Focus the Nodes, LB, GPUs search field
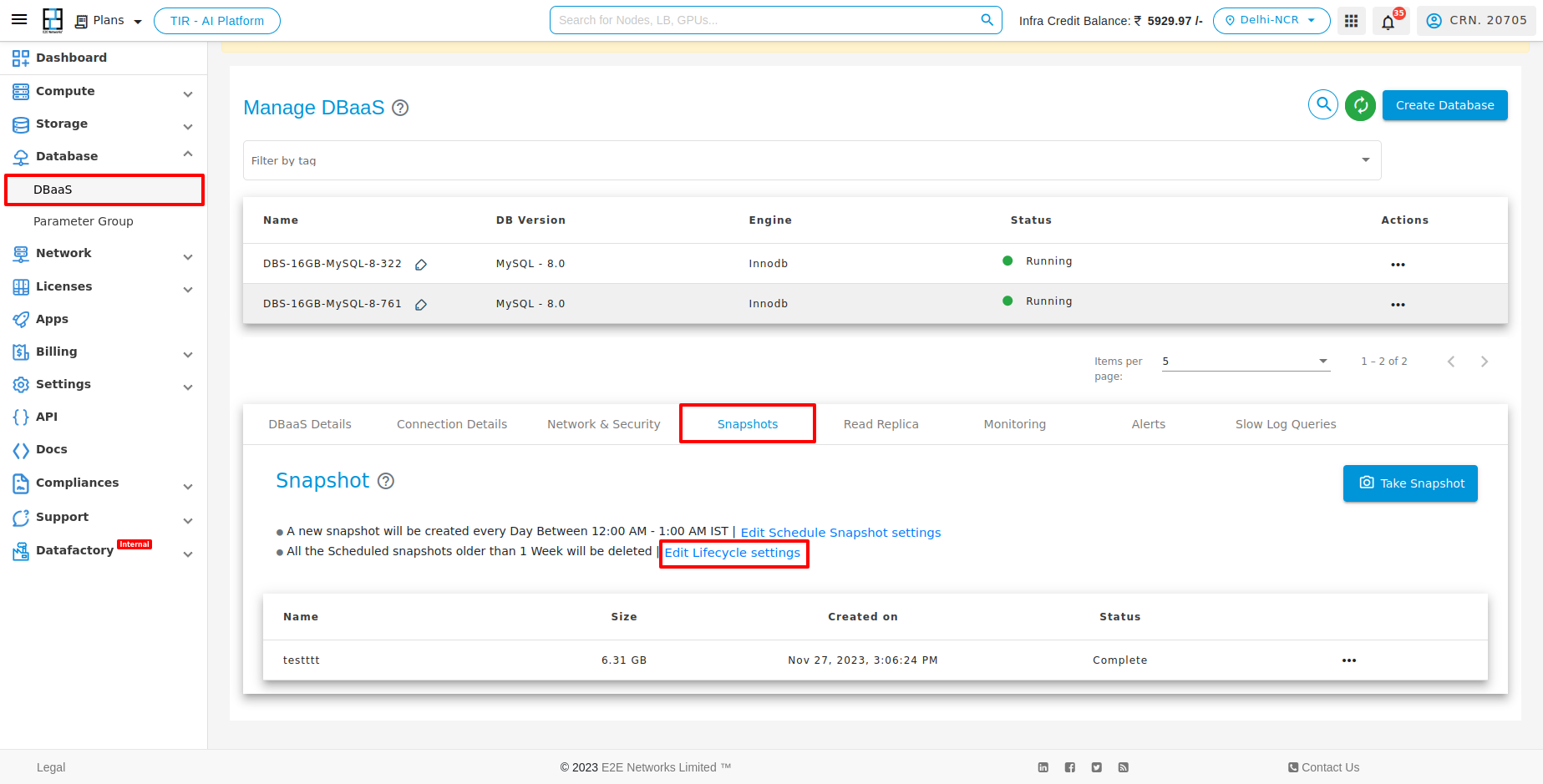The height and width of the screenshot is (784, 1543). tap(767, 20)
